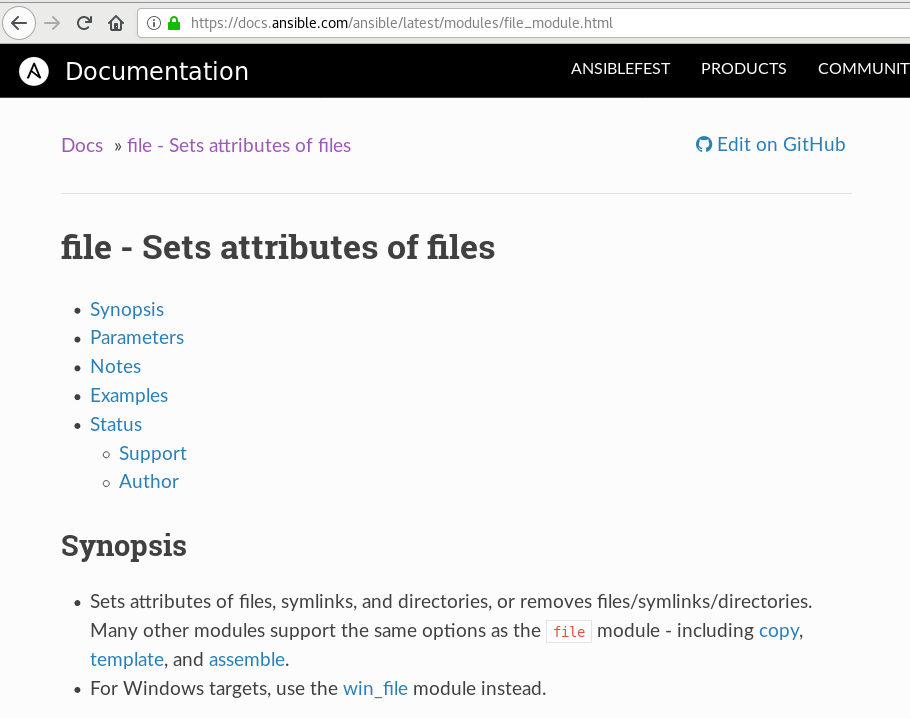This screenshot has height=718, width=910.
Task: Jump to Synopsis section in contents
Action: [x=127, y=310]
